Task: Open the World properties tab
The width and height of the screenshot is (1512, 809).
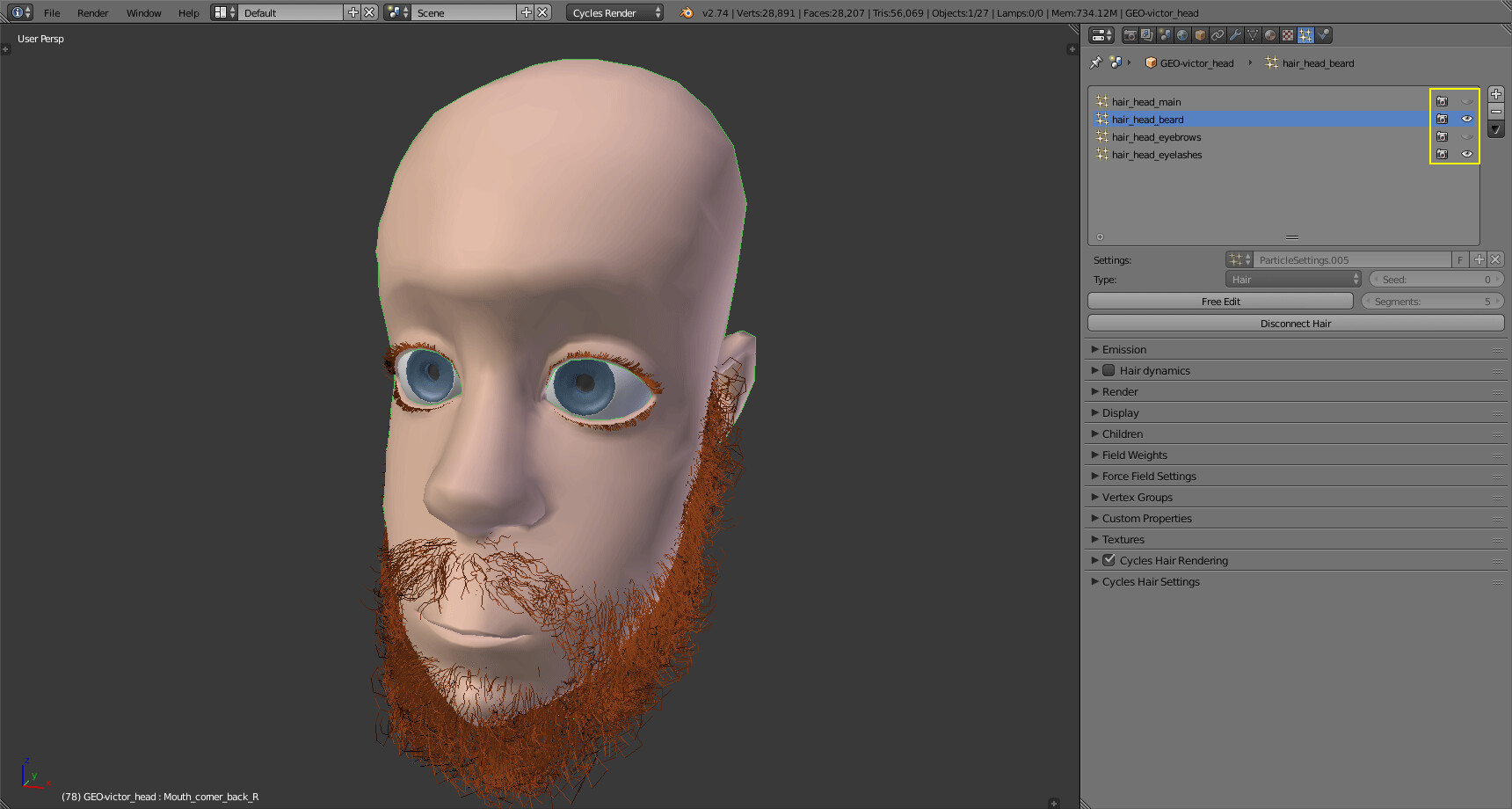Action: (1182, 35)
